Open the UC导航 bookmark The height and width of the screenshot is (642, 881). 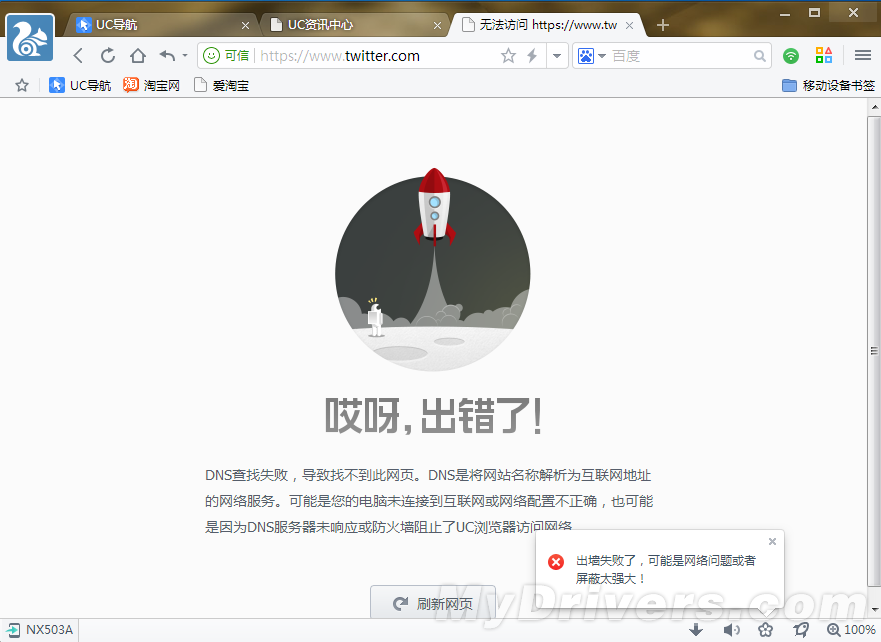(80, 85)
